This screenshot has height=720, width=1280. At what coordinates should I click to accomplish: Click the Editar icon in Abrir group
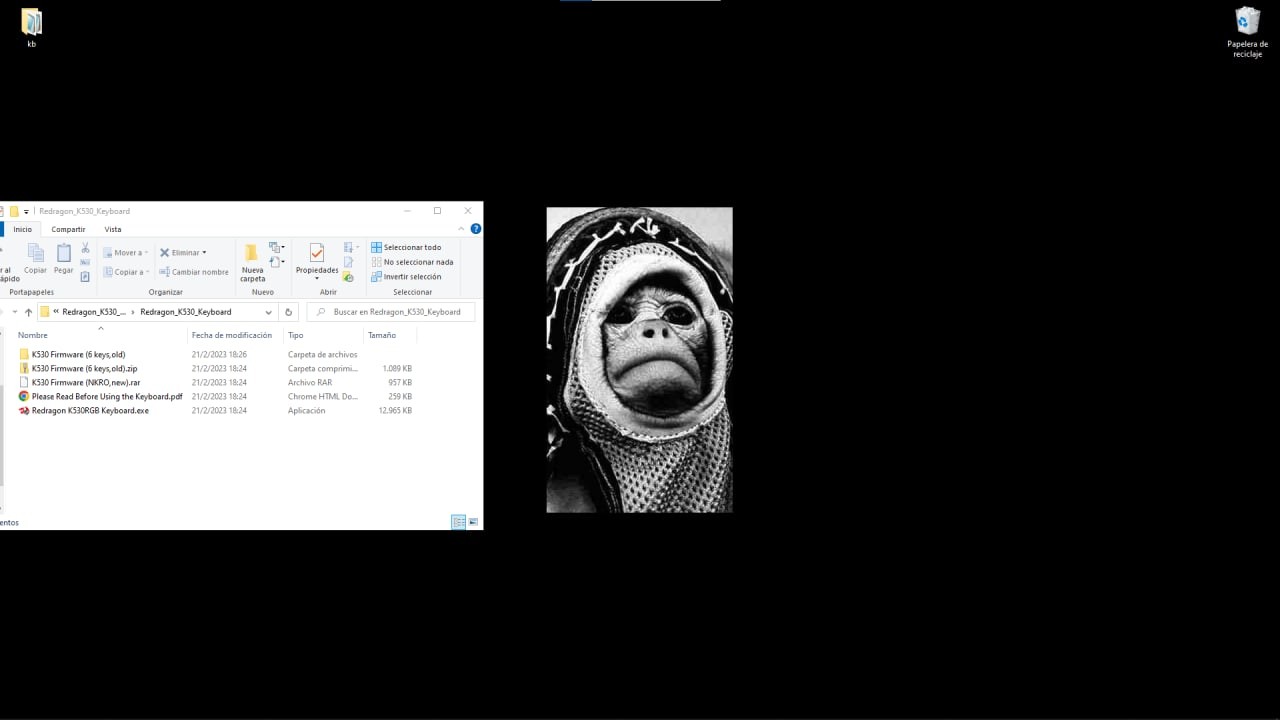348,262
